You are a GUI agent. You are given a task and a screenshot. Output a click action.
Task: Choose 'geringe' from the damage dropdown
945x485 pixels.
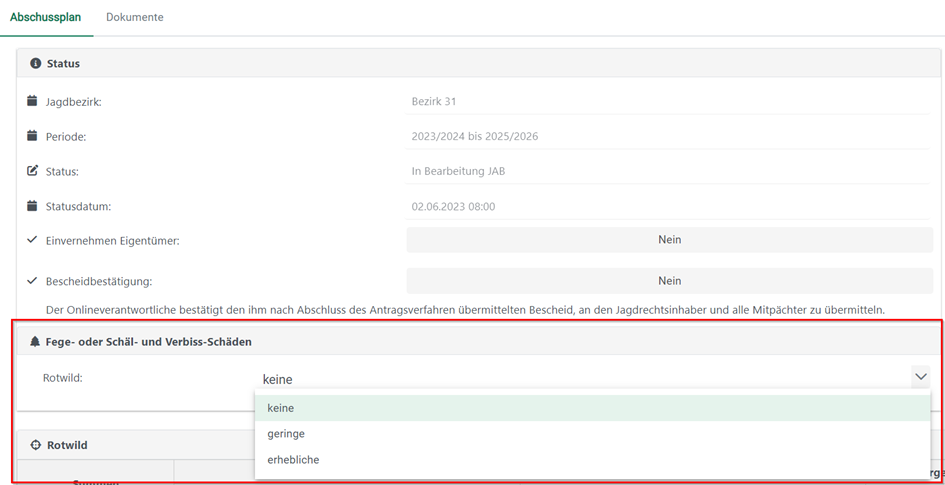point(286,434)
